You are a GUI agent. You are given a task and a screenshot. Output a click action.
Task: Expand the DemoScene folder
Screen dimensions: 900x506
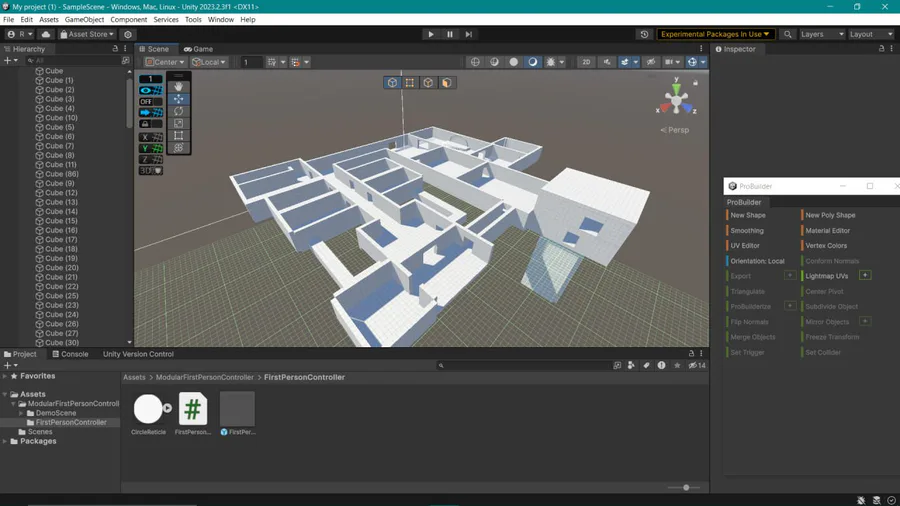[x=21, y=413]
